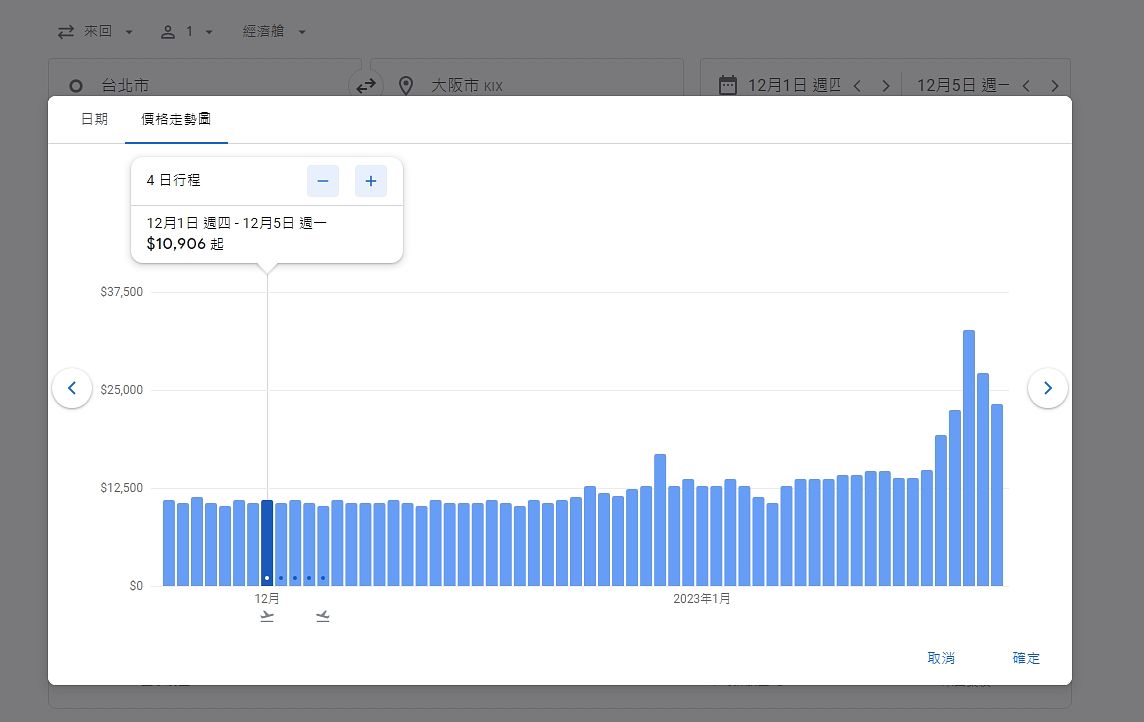Image resolution: width=1144 pixels, height=722 pixels.
Task: Select the 價格走勢圖 tab
Action: click(x=176, y=119)
